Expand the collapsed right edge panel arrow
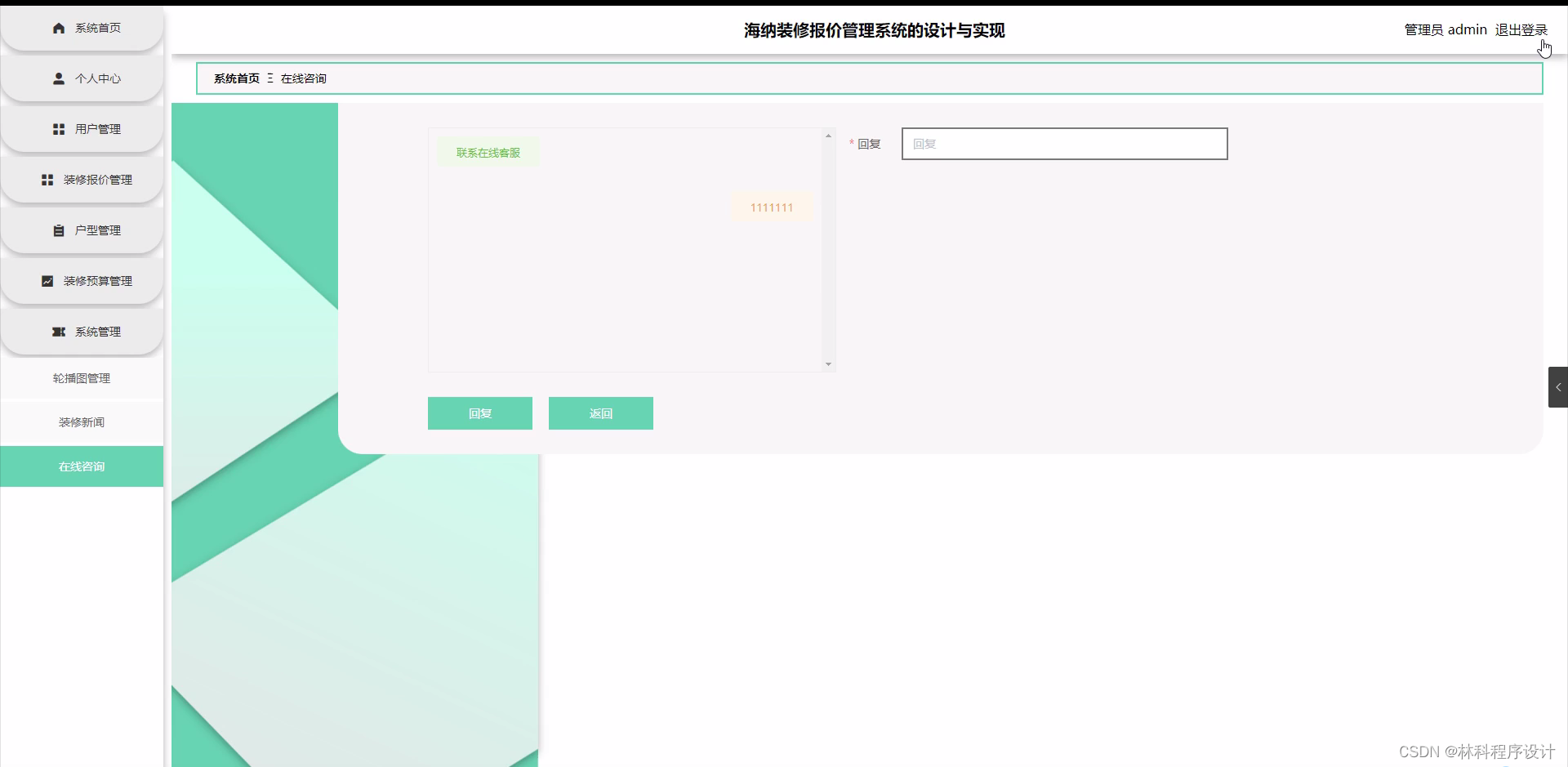 pyautogui.click(x=1558, y=387)
